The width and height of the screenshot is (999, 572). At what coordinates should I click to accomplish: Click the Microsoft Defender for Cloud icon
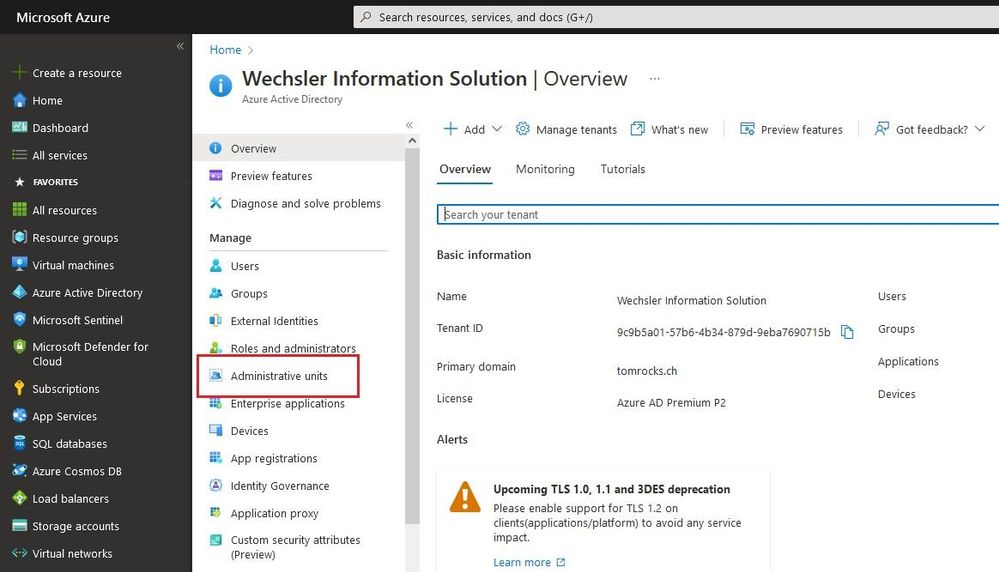coord(20,347)
